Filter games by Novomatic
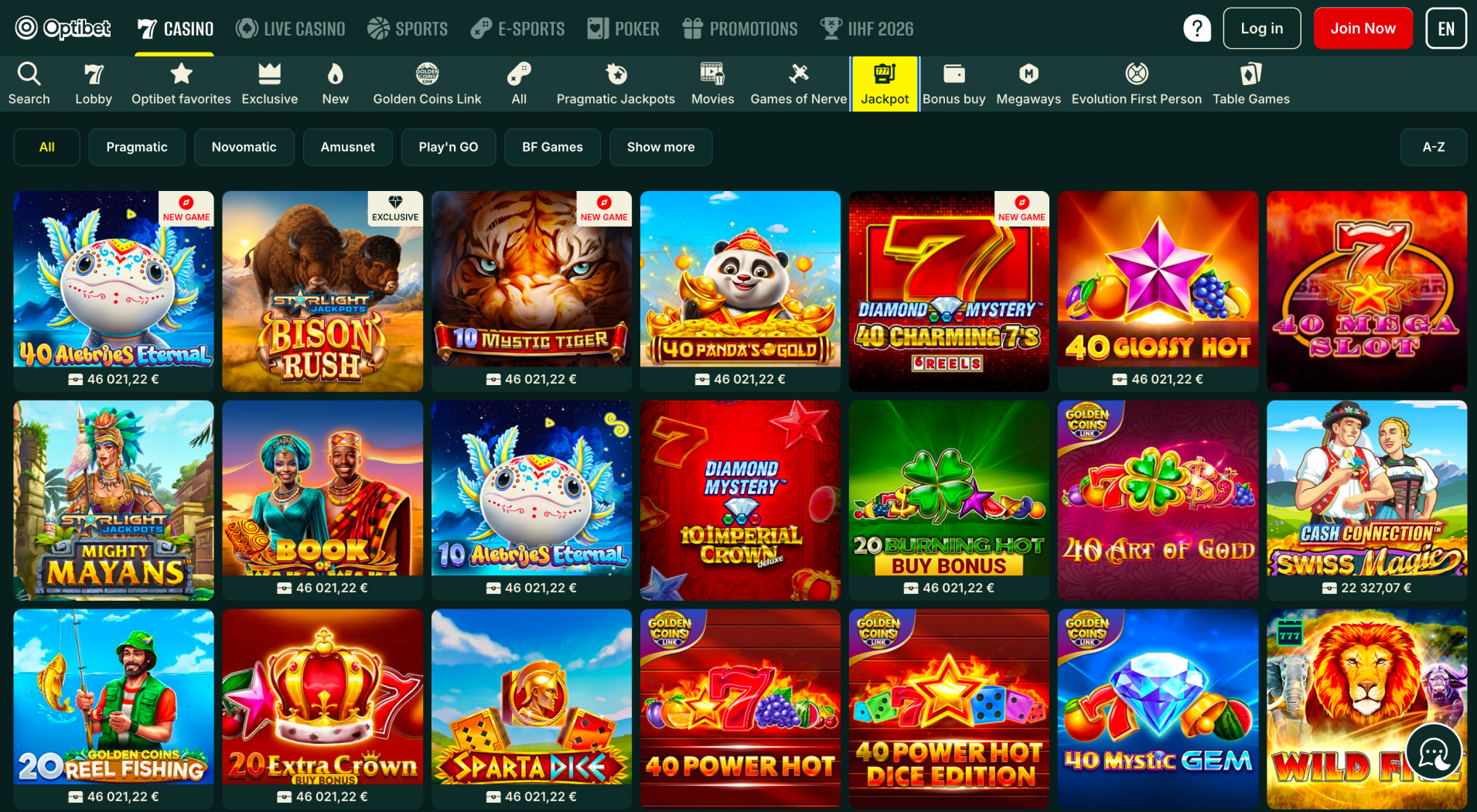This screenshot has width=1477, height=812. point(244,147)
